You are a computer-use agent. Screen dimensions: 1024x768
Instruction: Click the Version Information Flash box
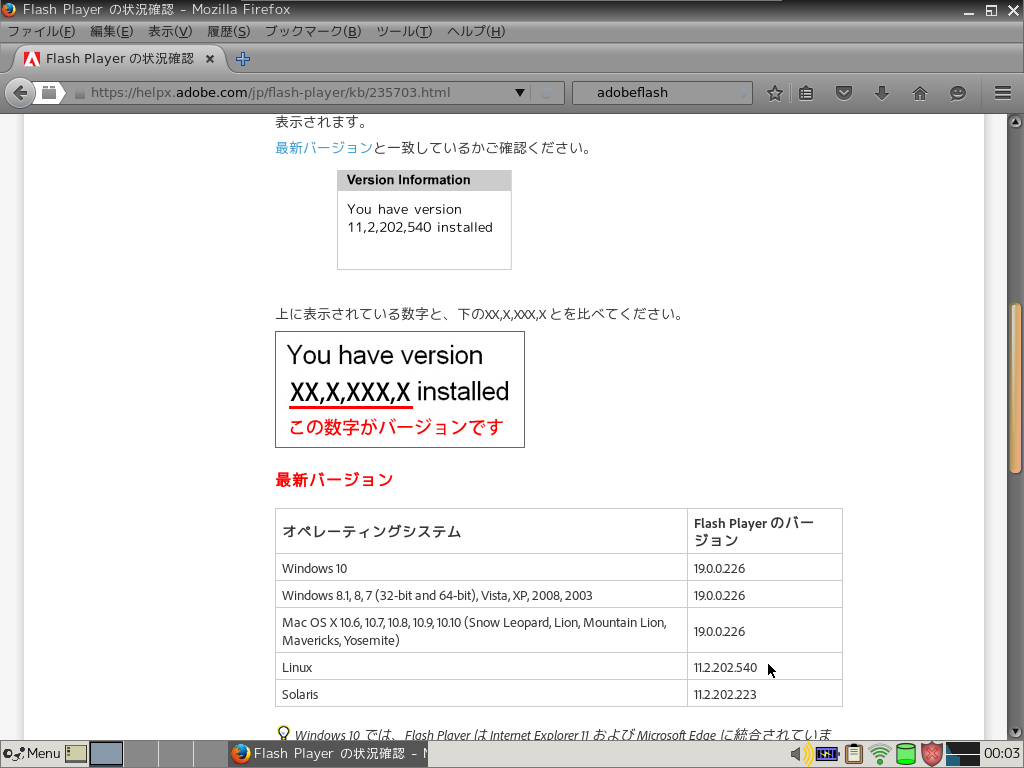point(424,220)
